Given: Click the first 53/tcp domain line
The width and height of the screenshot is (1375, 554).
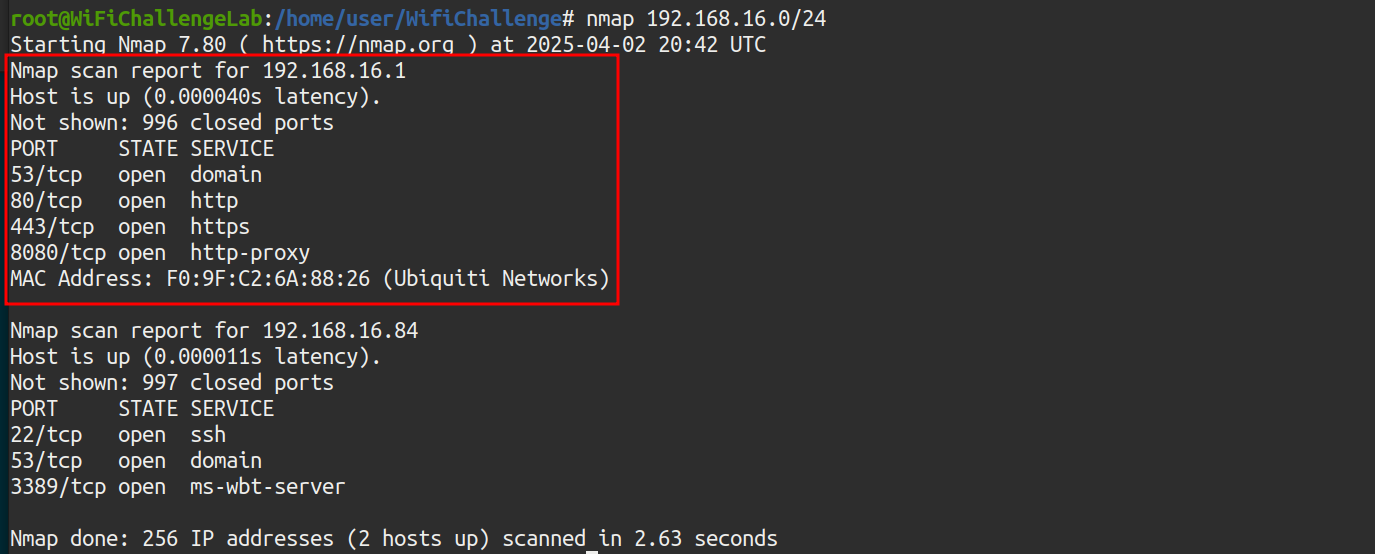Looking at the screenshot, I should 136,175.
